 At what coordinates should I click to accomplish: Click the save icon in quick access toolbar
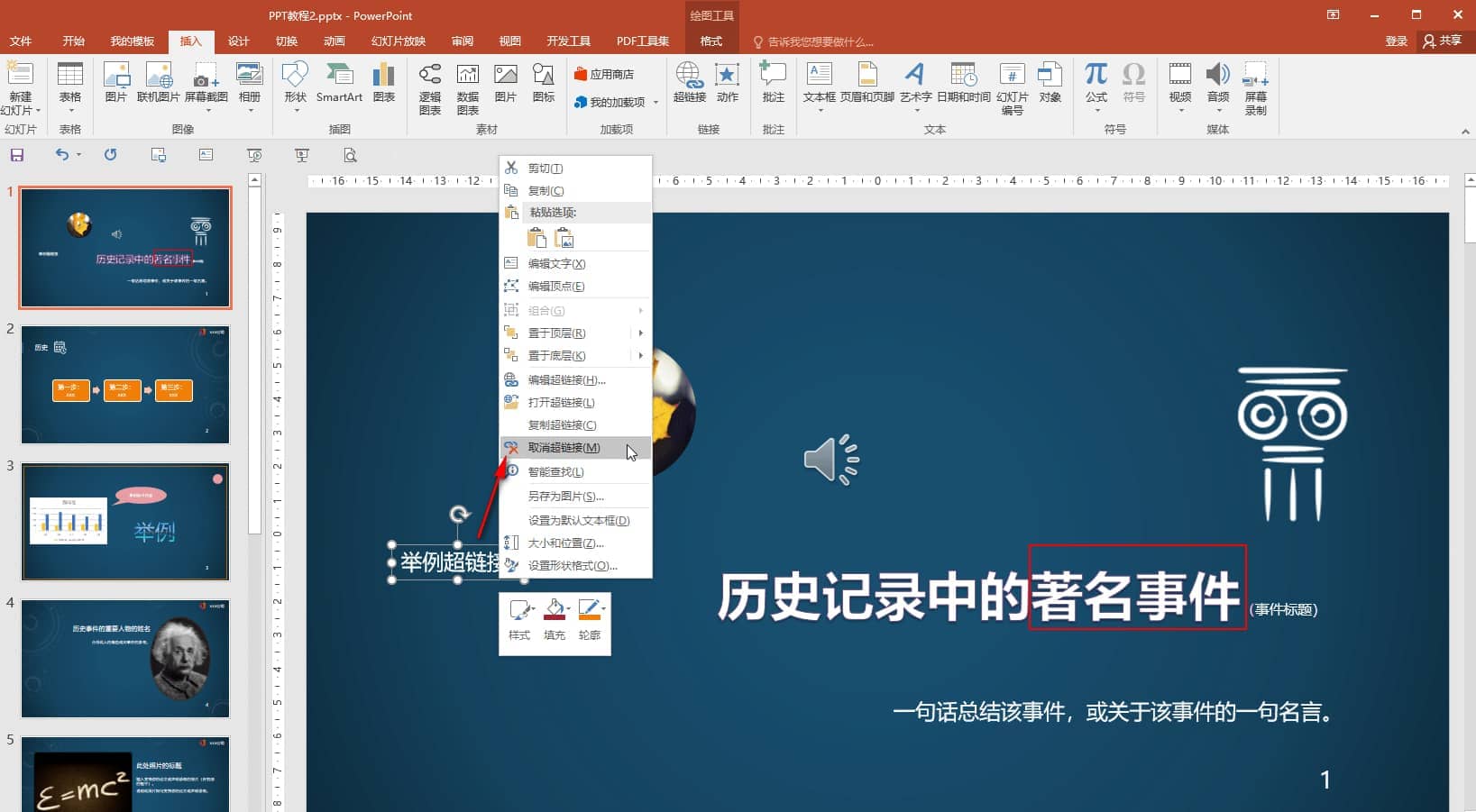point(17,155)
